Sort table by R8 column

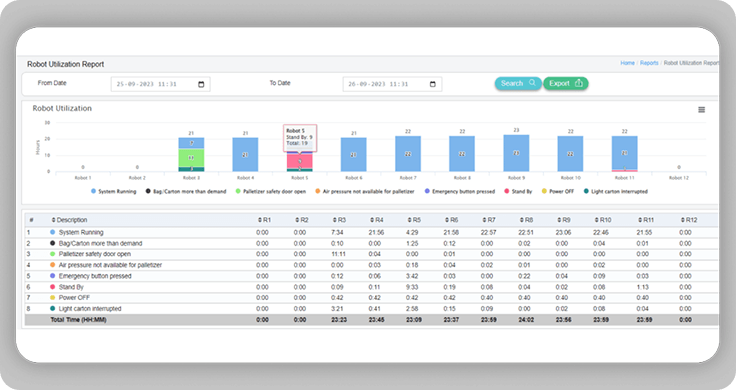click(x=526, y=220)
